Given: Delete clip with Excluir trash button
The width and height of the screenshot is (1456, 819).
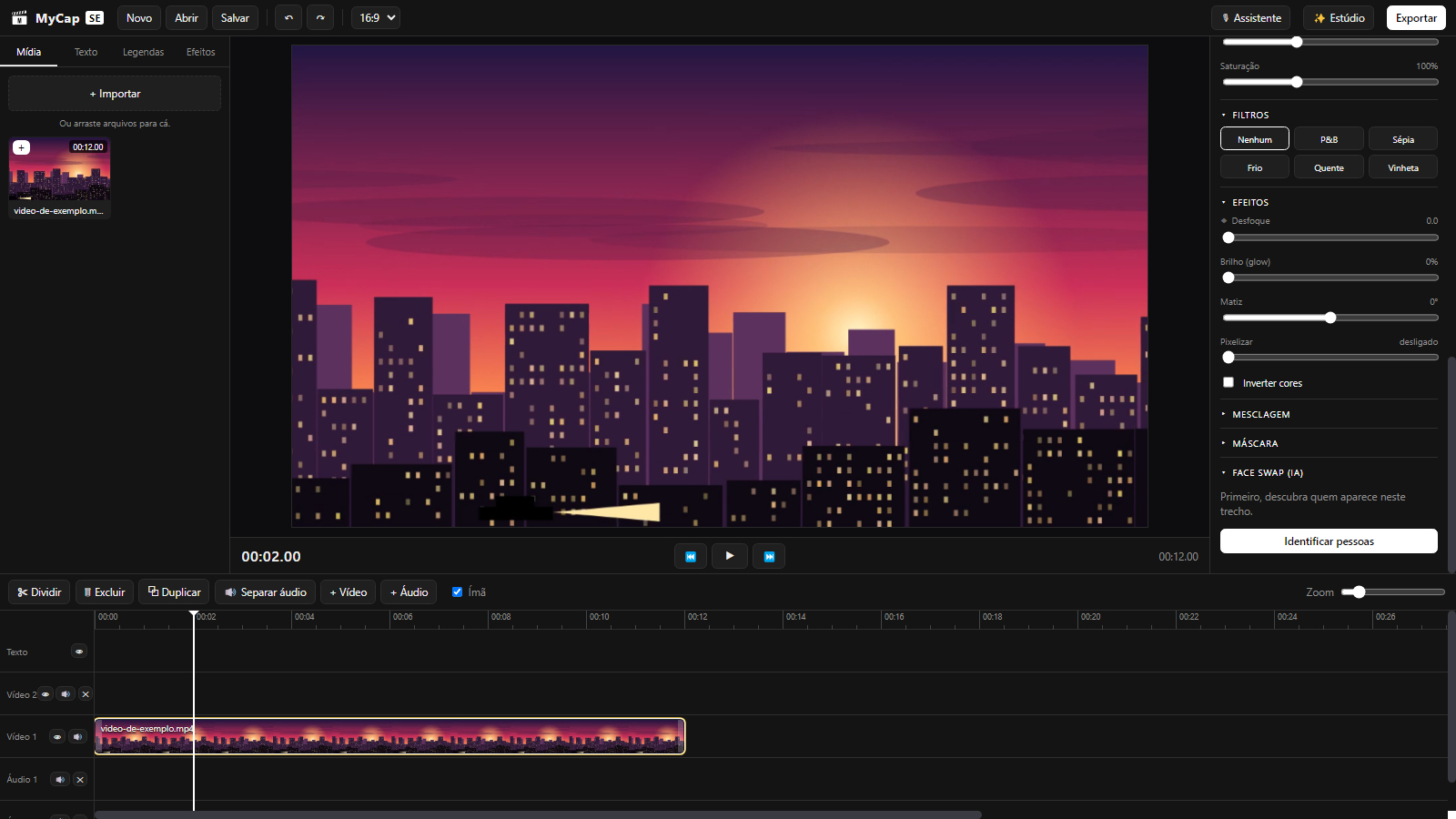Looking at the screenshot, I should pyautogui.click(x=105, y=592).
